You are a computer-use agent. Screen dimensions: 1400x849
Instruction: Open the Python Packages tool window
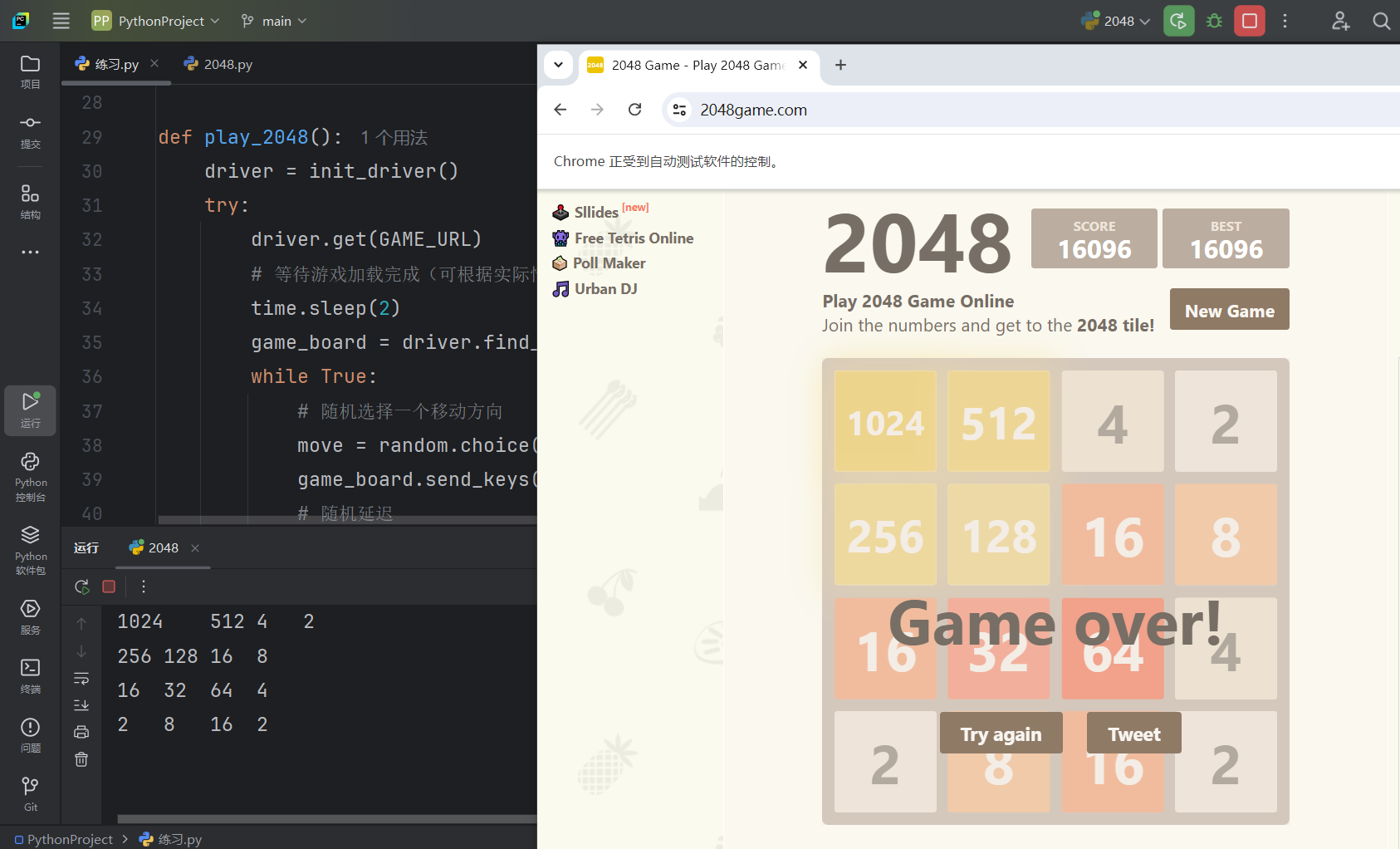point(30,550)
